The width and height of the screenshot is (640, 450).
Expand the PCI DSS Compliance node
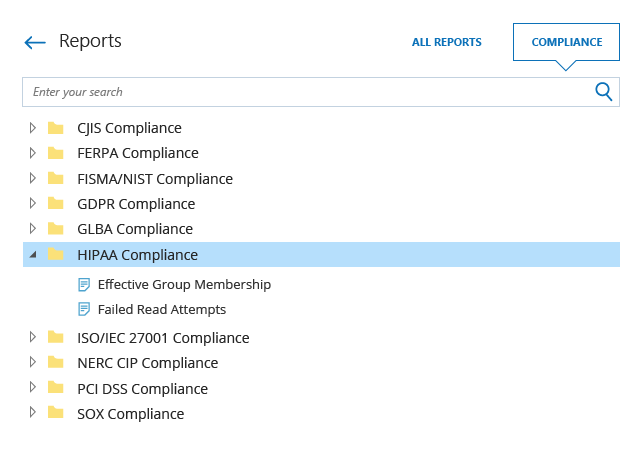(x=33, y=388)
